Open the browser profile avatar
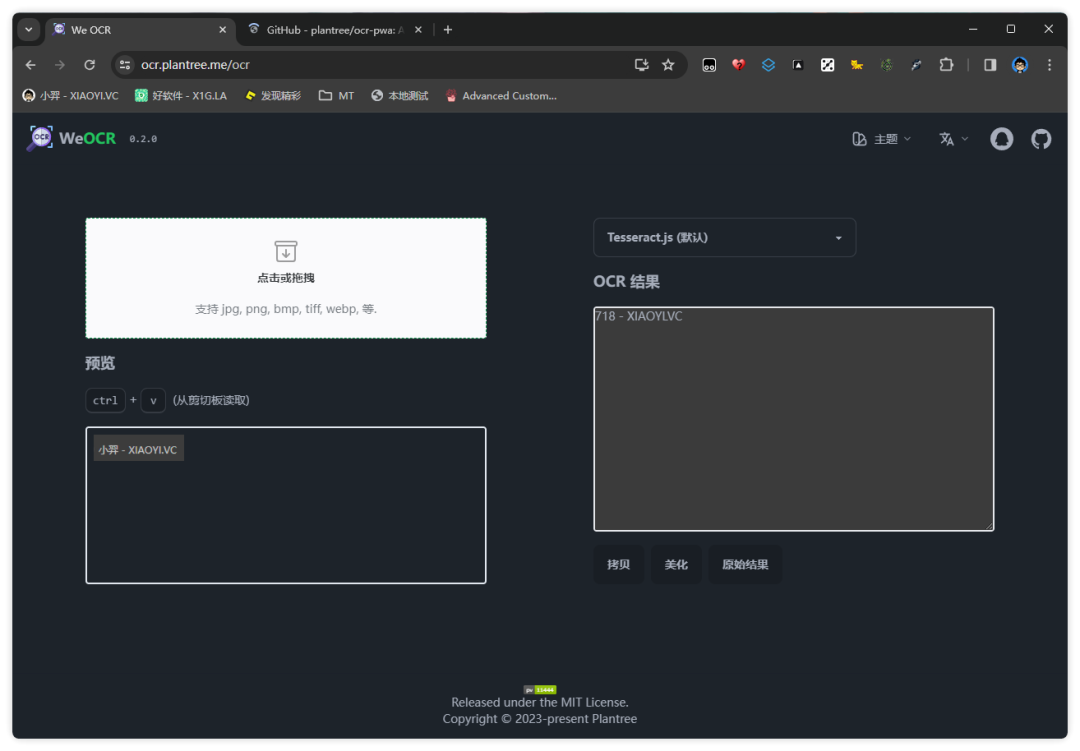1080x751 pixels. [x=1020, y=65]
